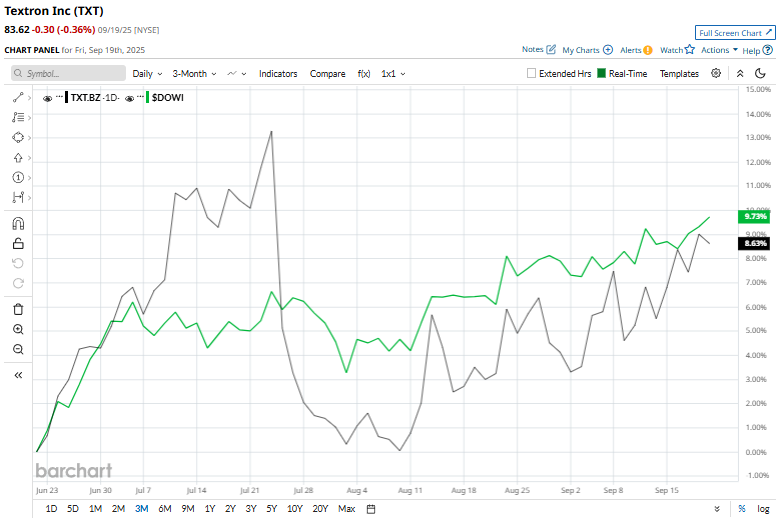Viewport: 777px width, 525px height.
Task: Open the Daily frequency dropdown
Action: [x=147, y=73]
